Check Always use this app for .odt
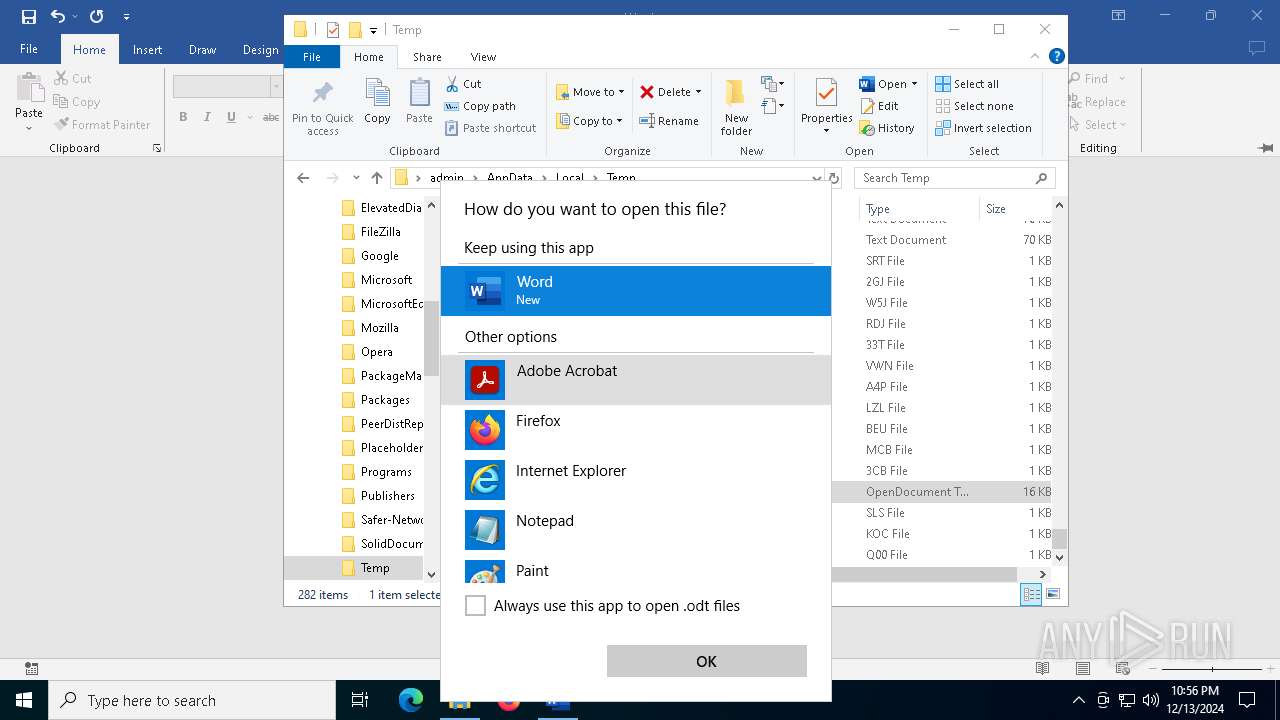Image resolution: width=1280 pixels, height=720 pixels. (x=476, y=606)
